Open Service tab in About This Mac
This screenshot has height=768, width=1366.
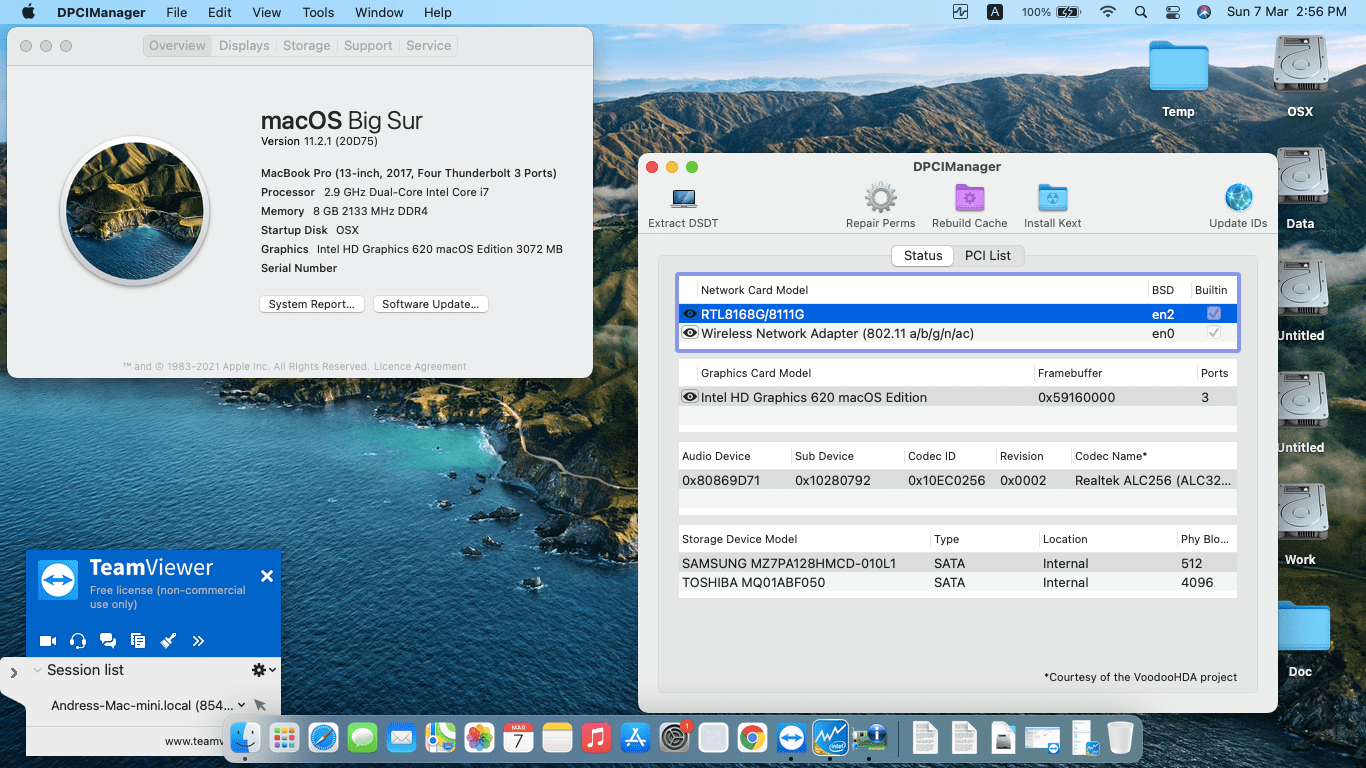click(x=429, y=46)
